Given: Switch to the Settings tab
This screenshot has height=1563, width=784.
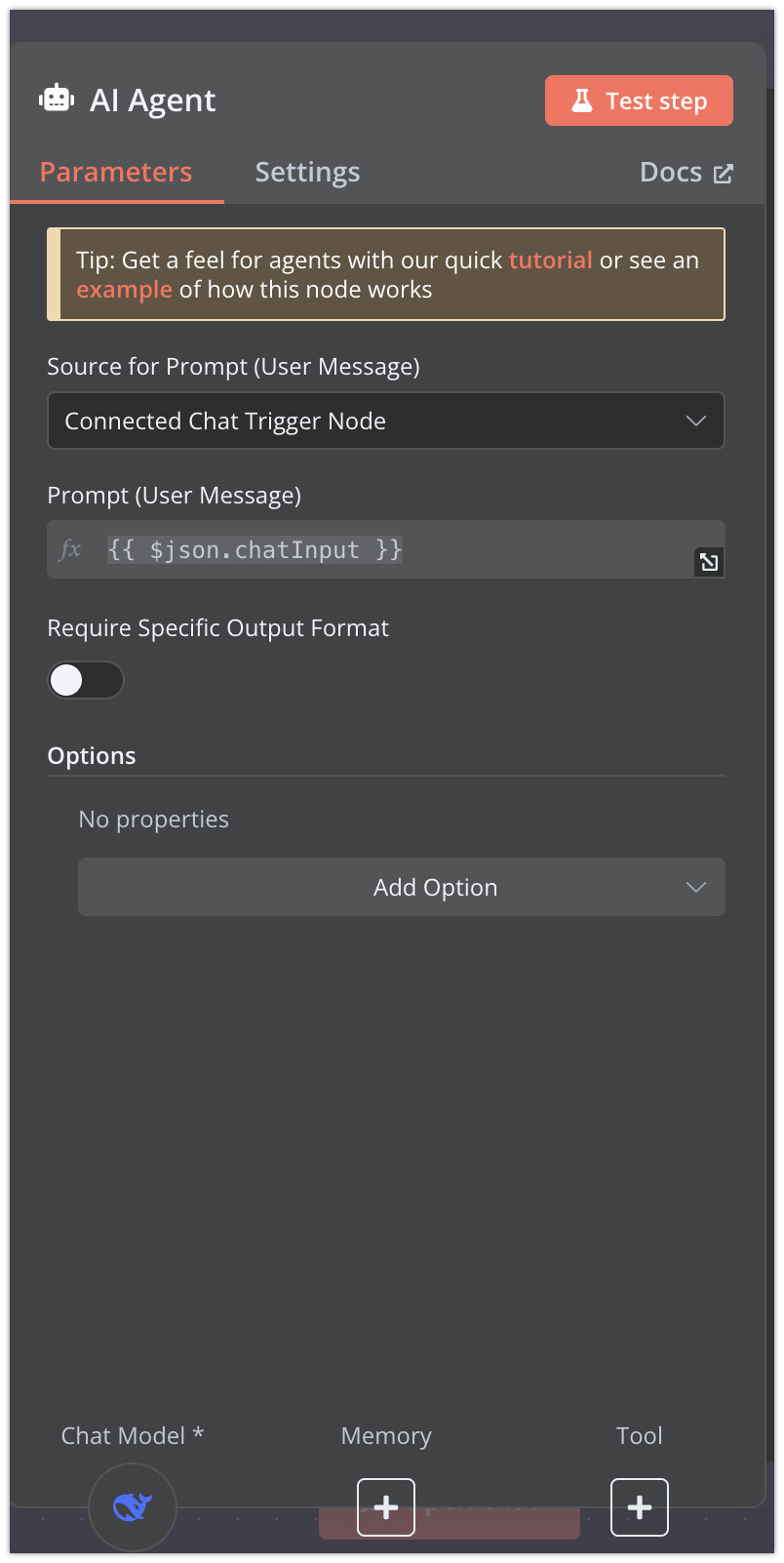Looking at the screenshot, I should click(307, 172).
